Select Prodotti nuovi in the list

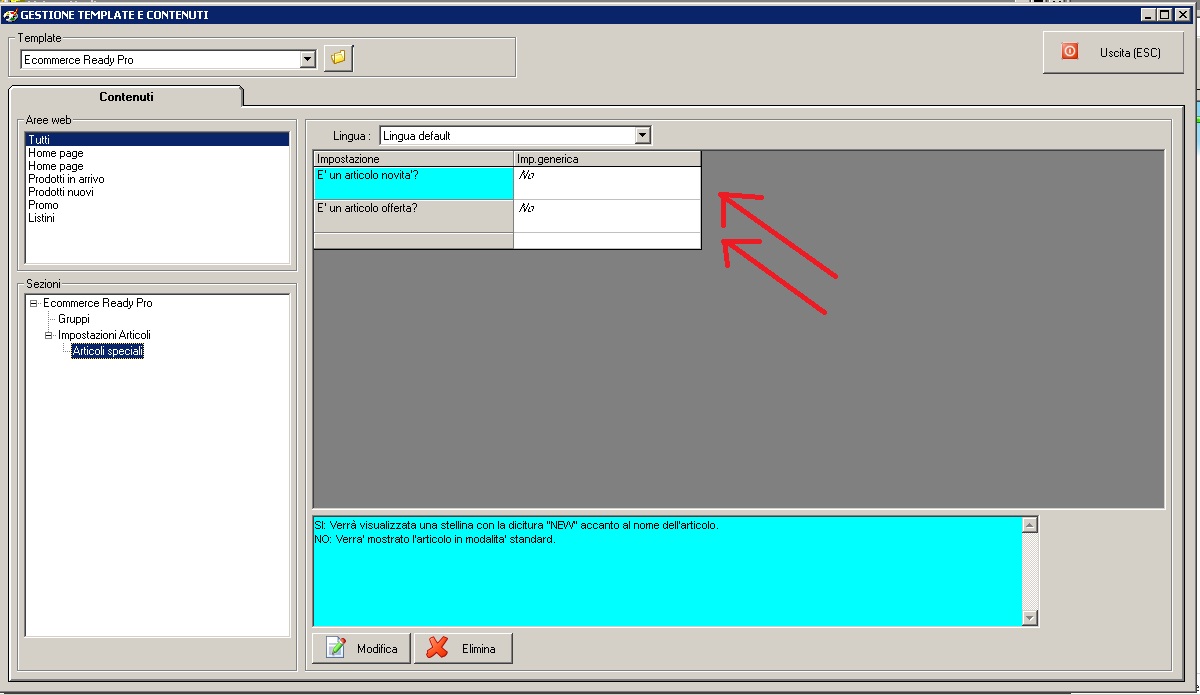tap(157, 192)
